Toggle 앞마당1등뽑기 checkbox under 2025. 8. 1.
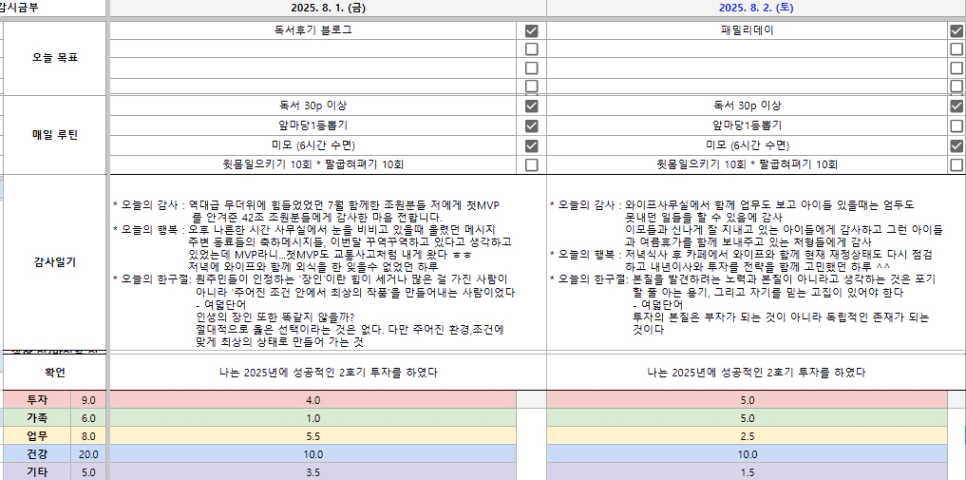Image resolution: width=966 pixels, height=480 pixels. (531, 126)
